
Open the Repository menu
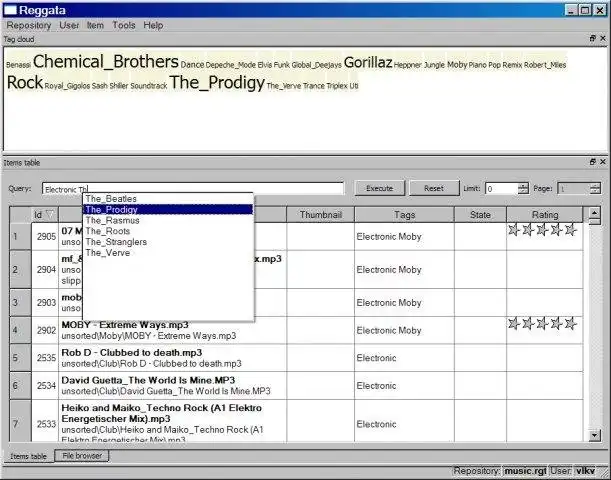(x=29, y=25)
